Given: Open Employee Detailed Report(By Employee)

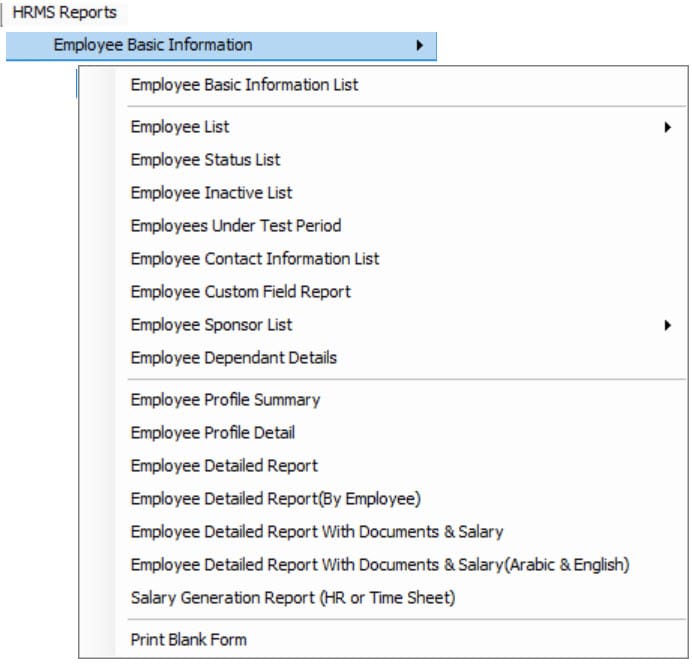Looking at the screenshot, I should tap(383, 499).
